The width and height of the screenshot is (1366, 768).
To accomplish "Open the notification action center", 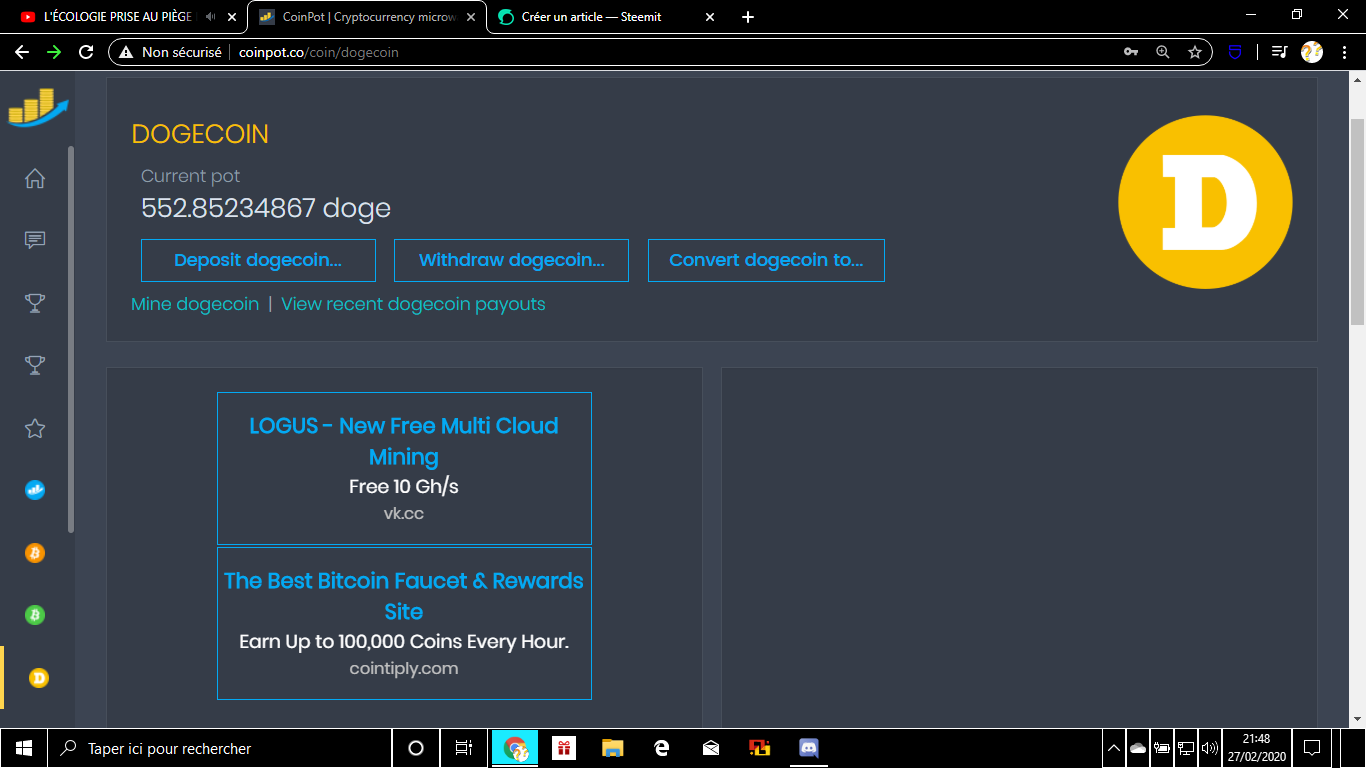I will click(1312, 748).
